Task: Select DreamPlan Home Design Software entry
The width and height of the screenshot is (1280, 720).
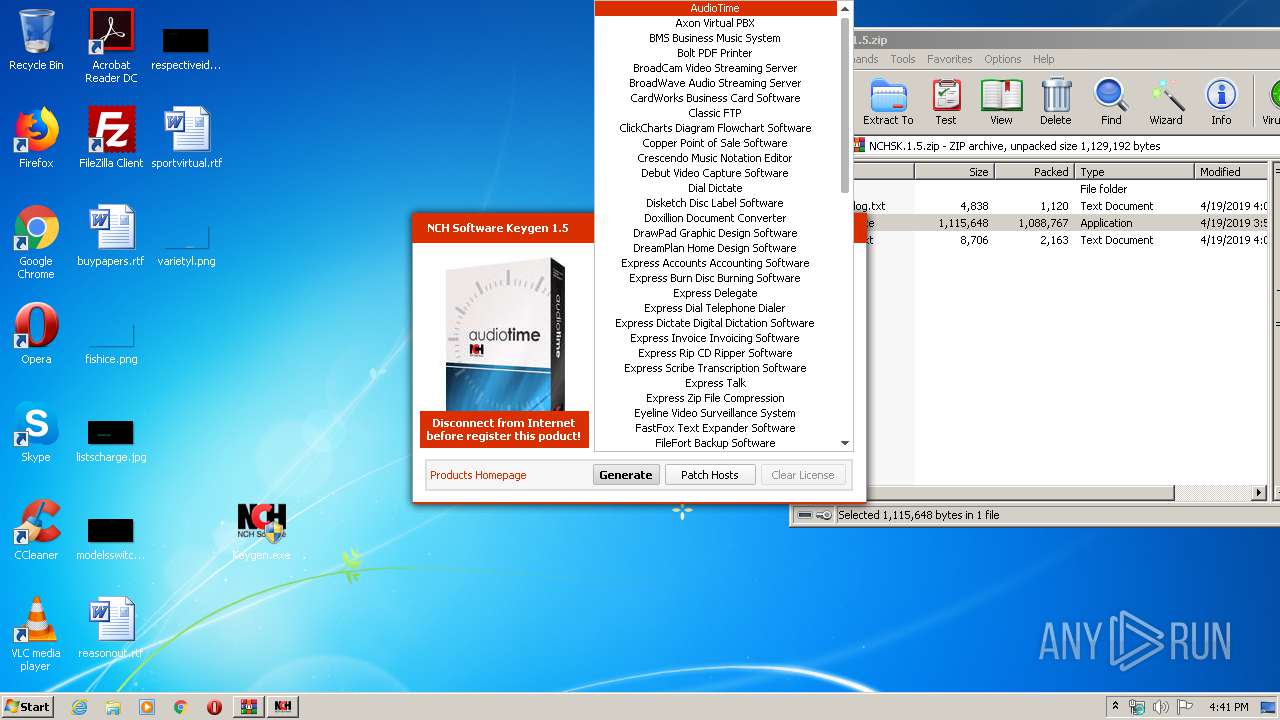Action: pos(715,248)
